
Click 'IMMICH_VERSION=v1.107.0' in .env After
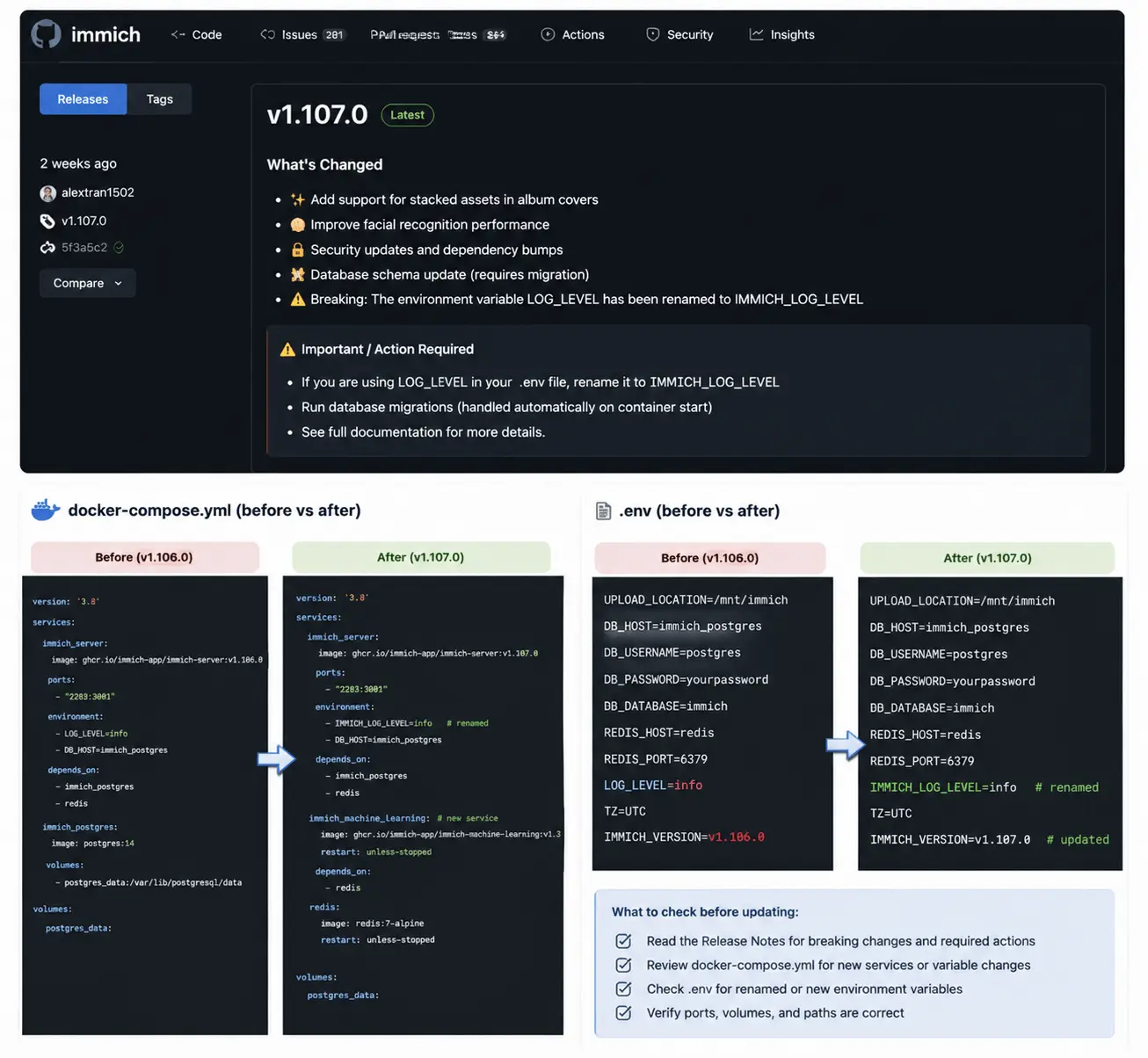pos(950,840)
